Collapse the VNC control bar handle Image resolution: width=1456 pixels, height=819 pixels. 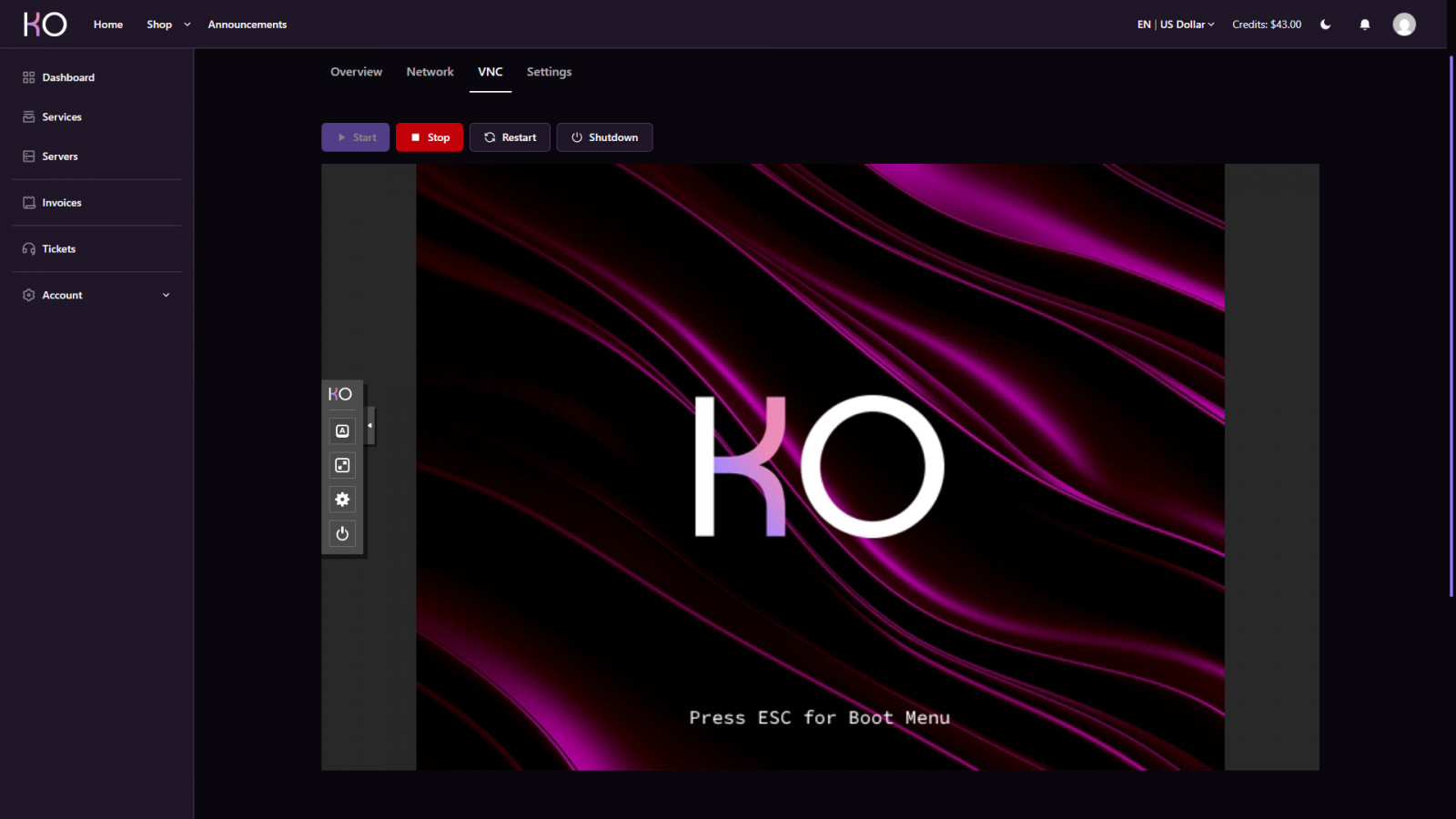pyautogui.click(x=369, y=426)
